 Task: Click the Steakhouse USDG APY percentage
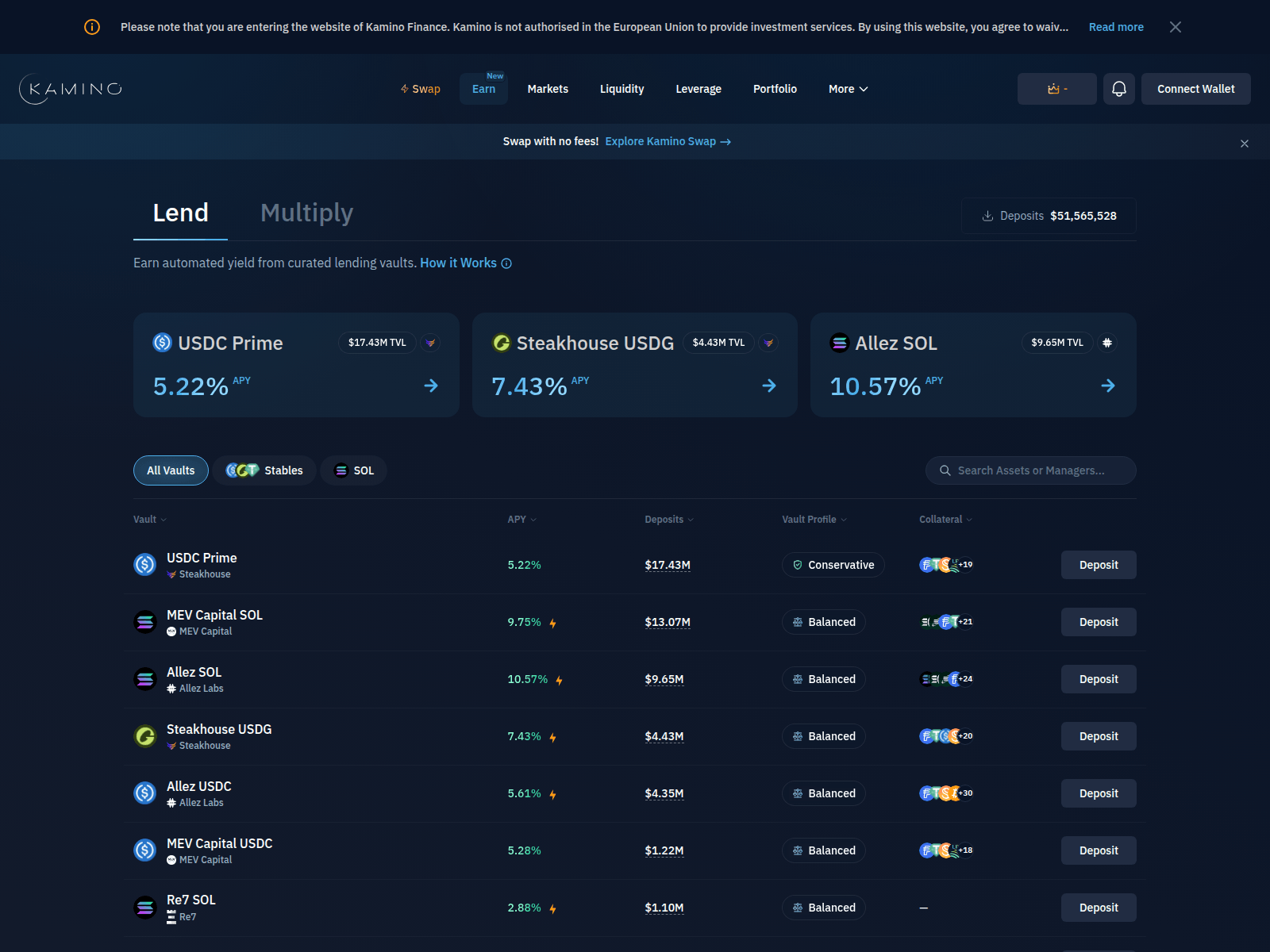[524, 736]
